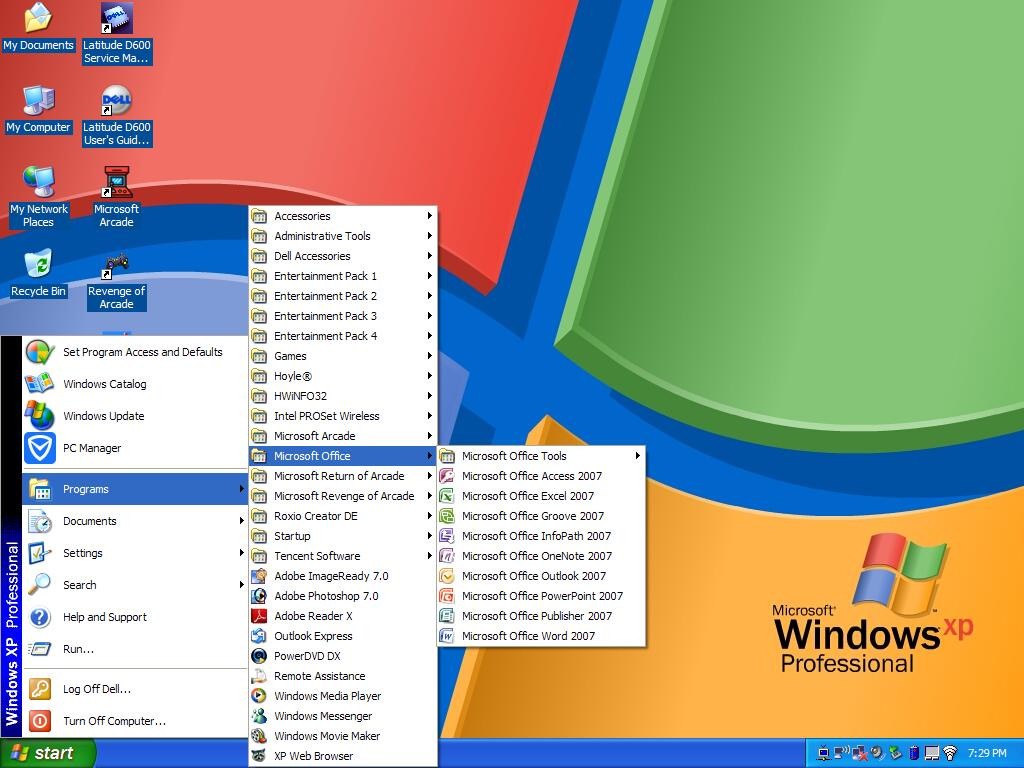Click the Microsoft Office Excel 2007 icon
The image size is (1024, 768).
(447, 496)
